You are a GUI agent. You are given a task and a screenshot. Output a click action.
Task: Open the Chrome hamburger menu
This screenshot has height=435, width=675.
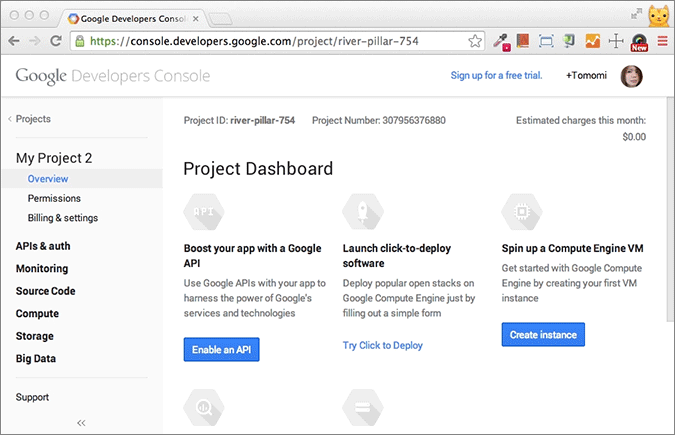(x=661, y=42)
